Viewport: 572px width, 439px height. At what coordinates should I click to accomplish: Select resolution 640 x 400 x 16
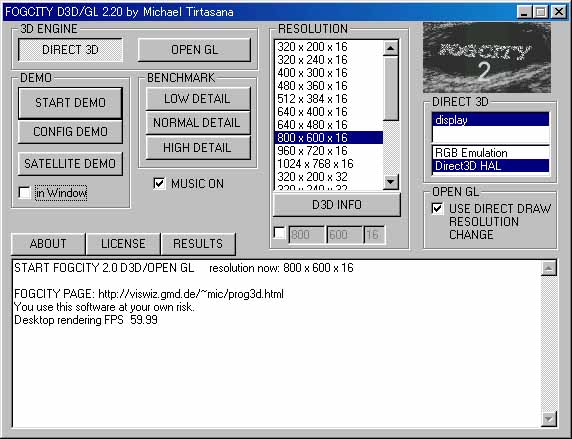coord(329,112)
